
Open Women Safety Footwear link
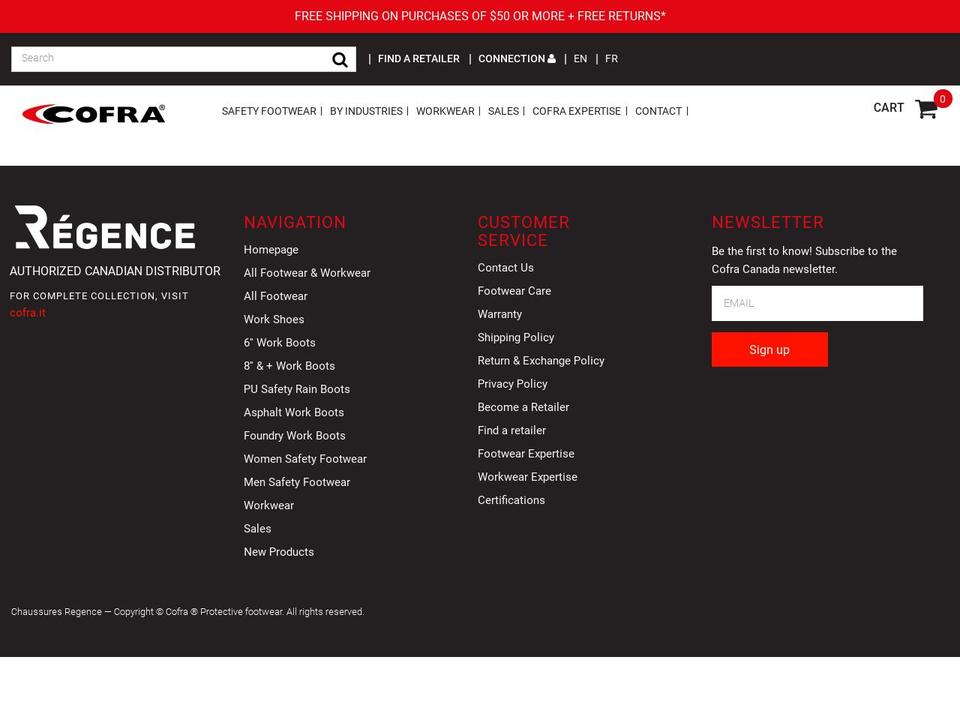(305, 459)
